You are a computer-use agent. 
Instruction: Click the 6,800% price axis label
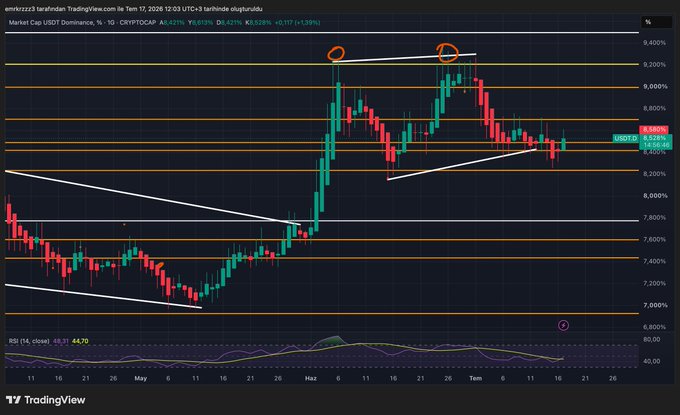point(654,327)
